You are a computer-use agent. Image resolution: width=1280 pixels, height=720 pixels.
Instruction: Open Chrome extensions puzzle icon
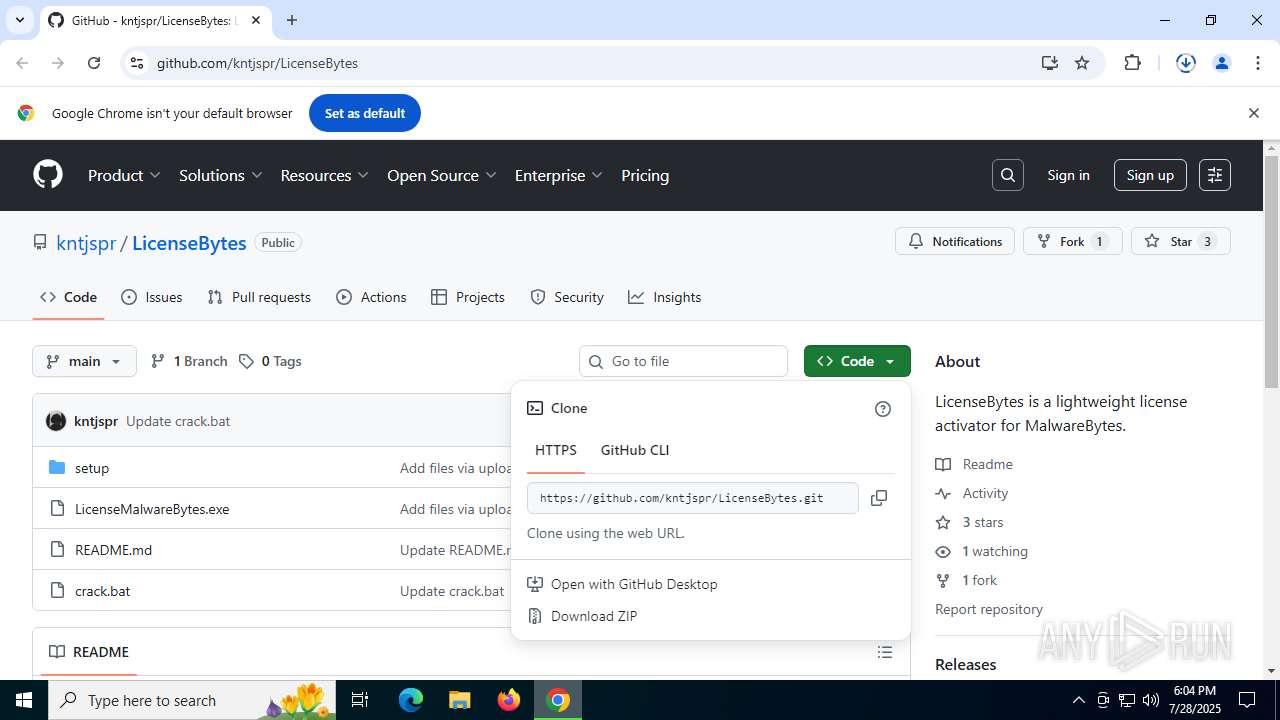click(x=1132, y=63)
